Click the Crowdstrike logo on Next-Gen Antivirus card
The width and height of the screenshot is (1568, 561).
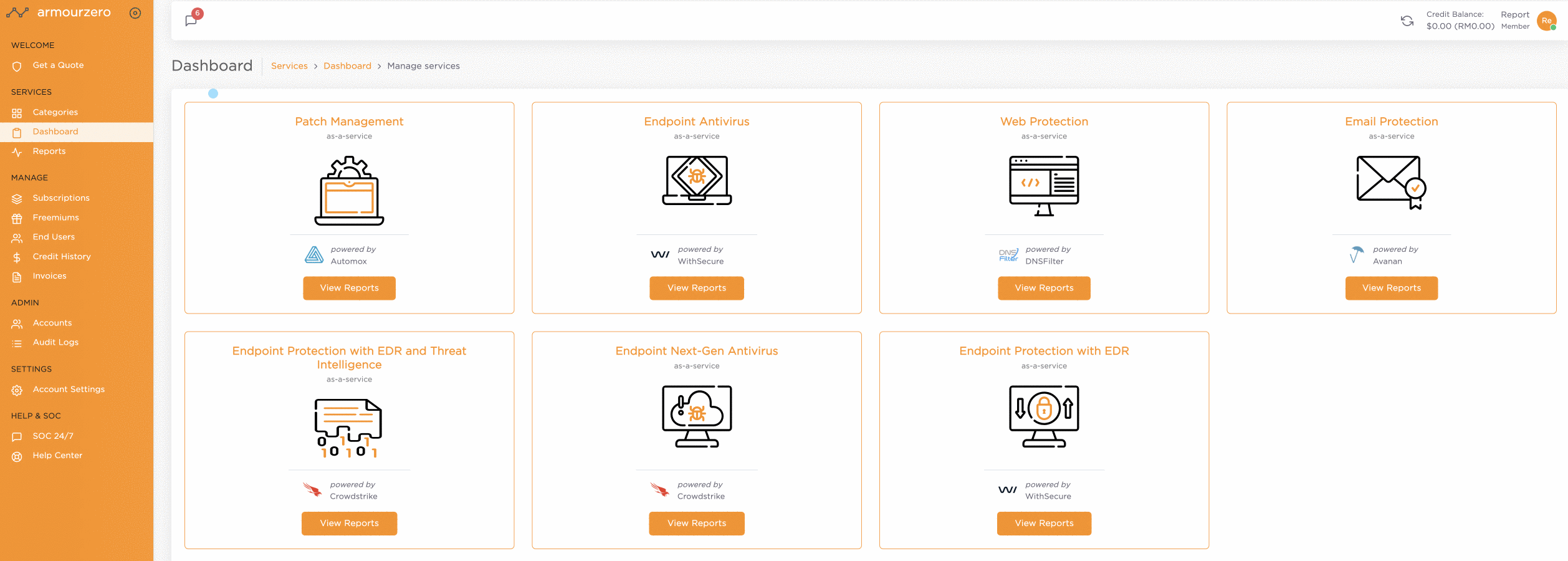click(660, 489)
